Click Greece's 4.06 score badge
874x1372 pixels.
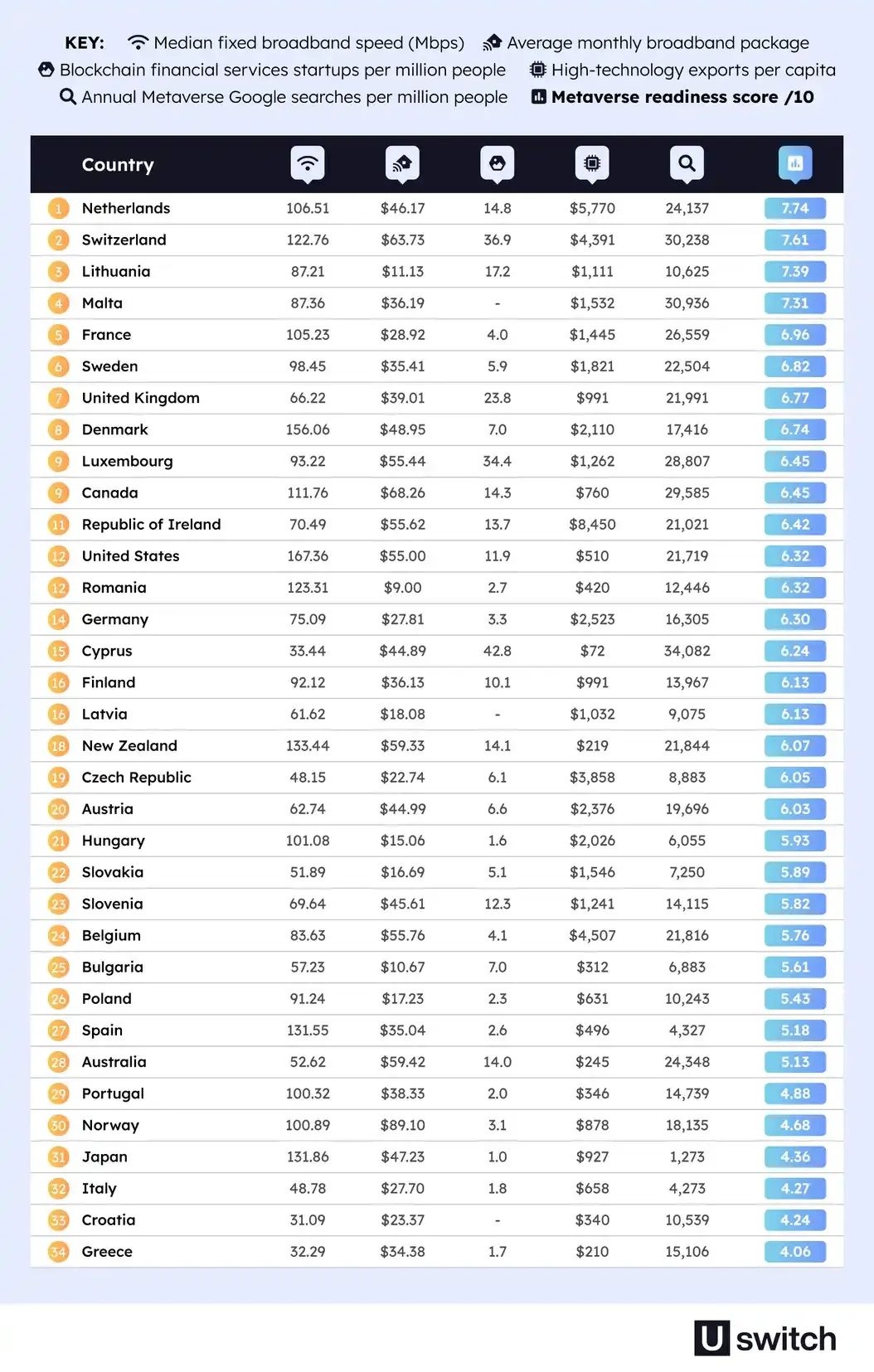pyautogui.click(x=794, y=1252)
